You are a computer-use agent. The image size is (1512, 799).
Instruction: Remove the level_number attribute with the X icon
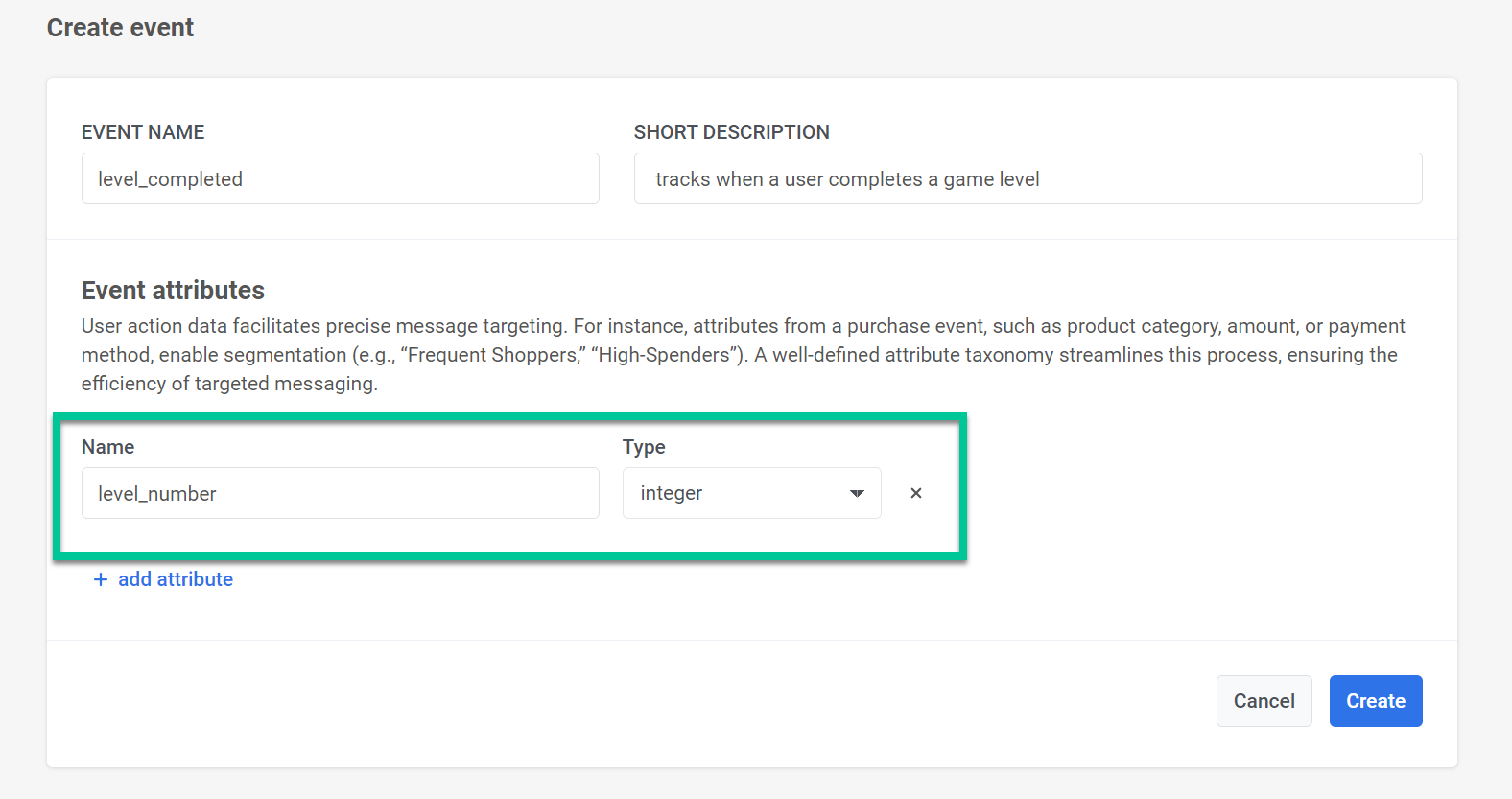click(916, 493)
